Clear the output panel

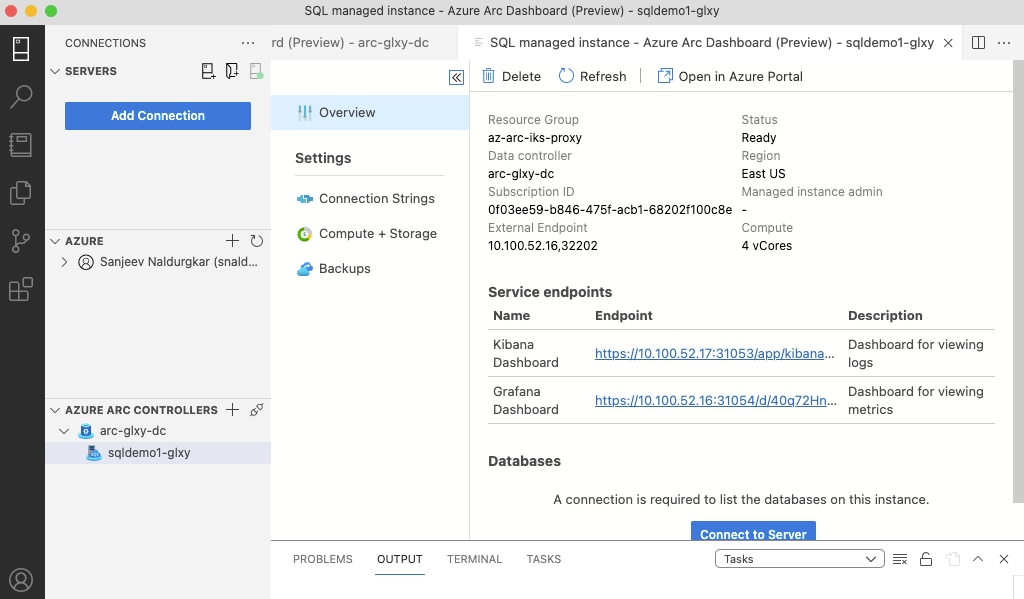[899, 559]
